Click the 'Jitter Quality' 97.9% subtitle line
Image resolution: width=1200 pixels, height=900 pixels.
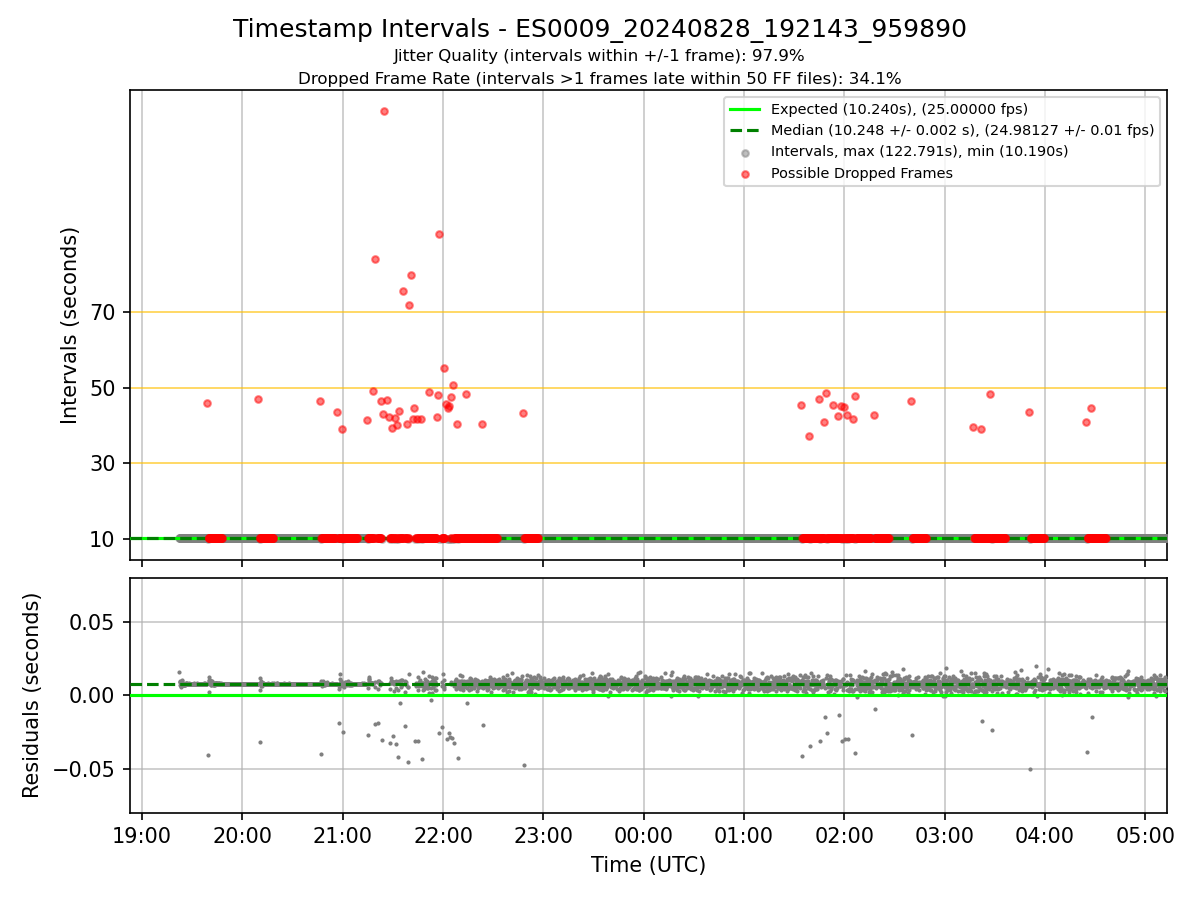[599, 56]
